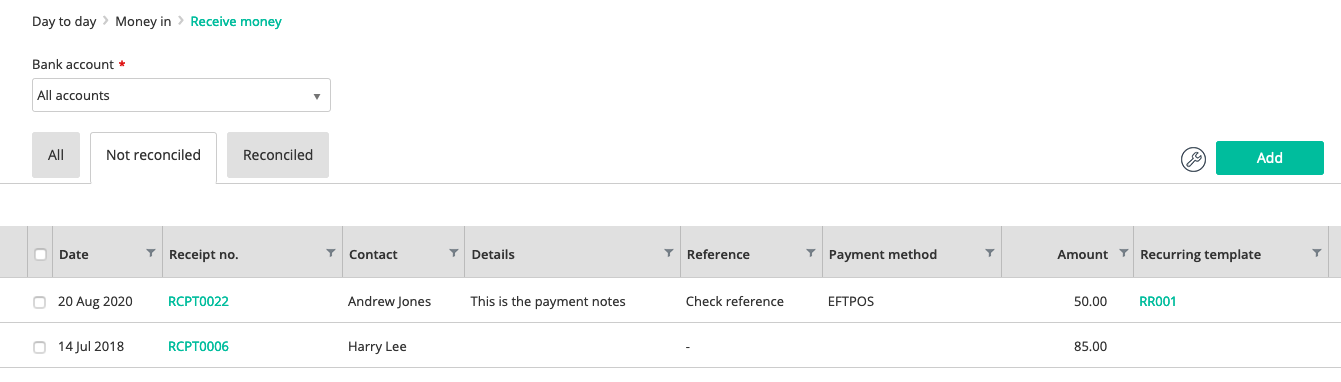Switch to the Reconciled tab
This screenshot has width=1341, height=382.
[278, 155]
